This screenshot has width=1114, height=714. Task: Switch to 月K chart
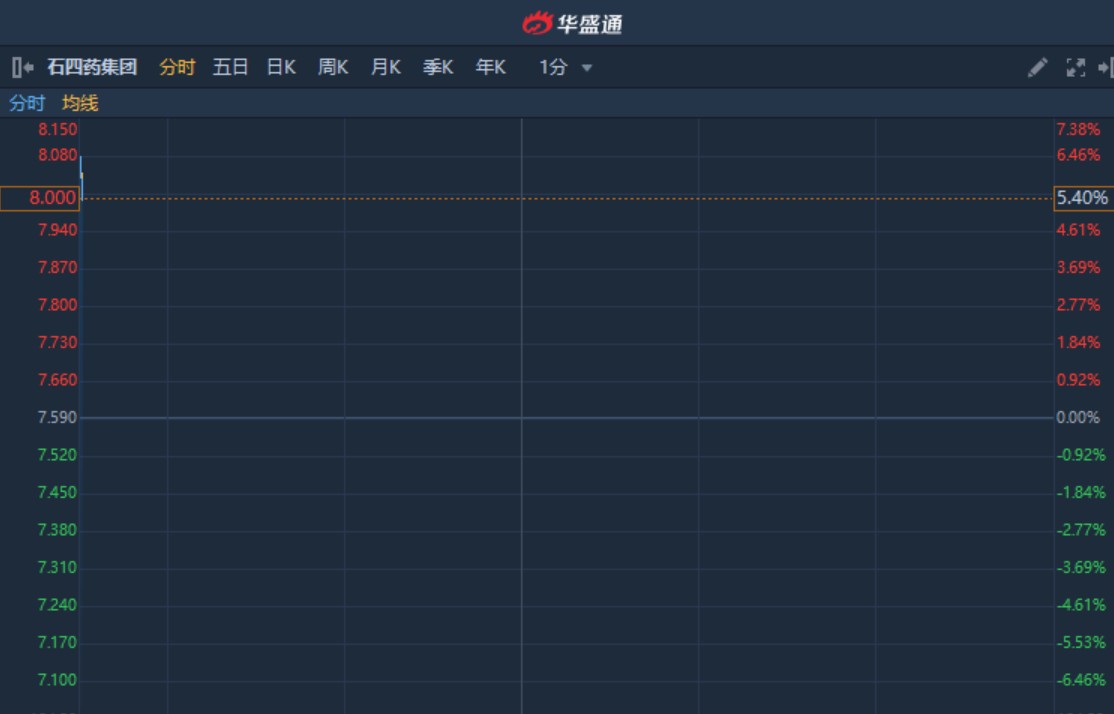(386, 67)
